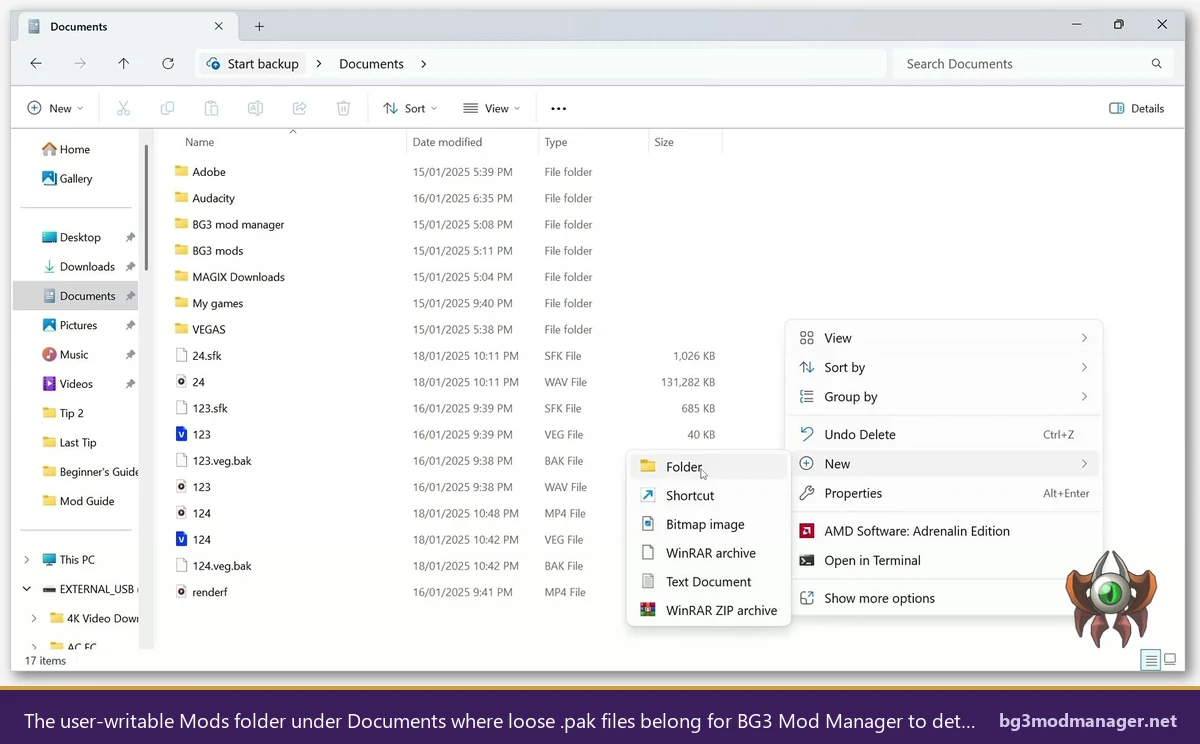Click the Copy icon in toolbar
This screenshot has width=1200, height=744.
167,108
